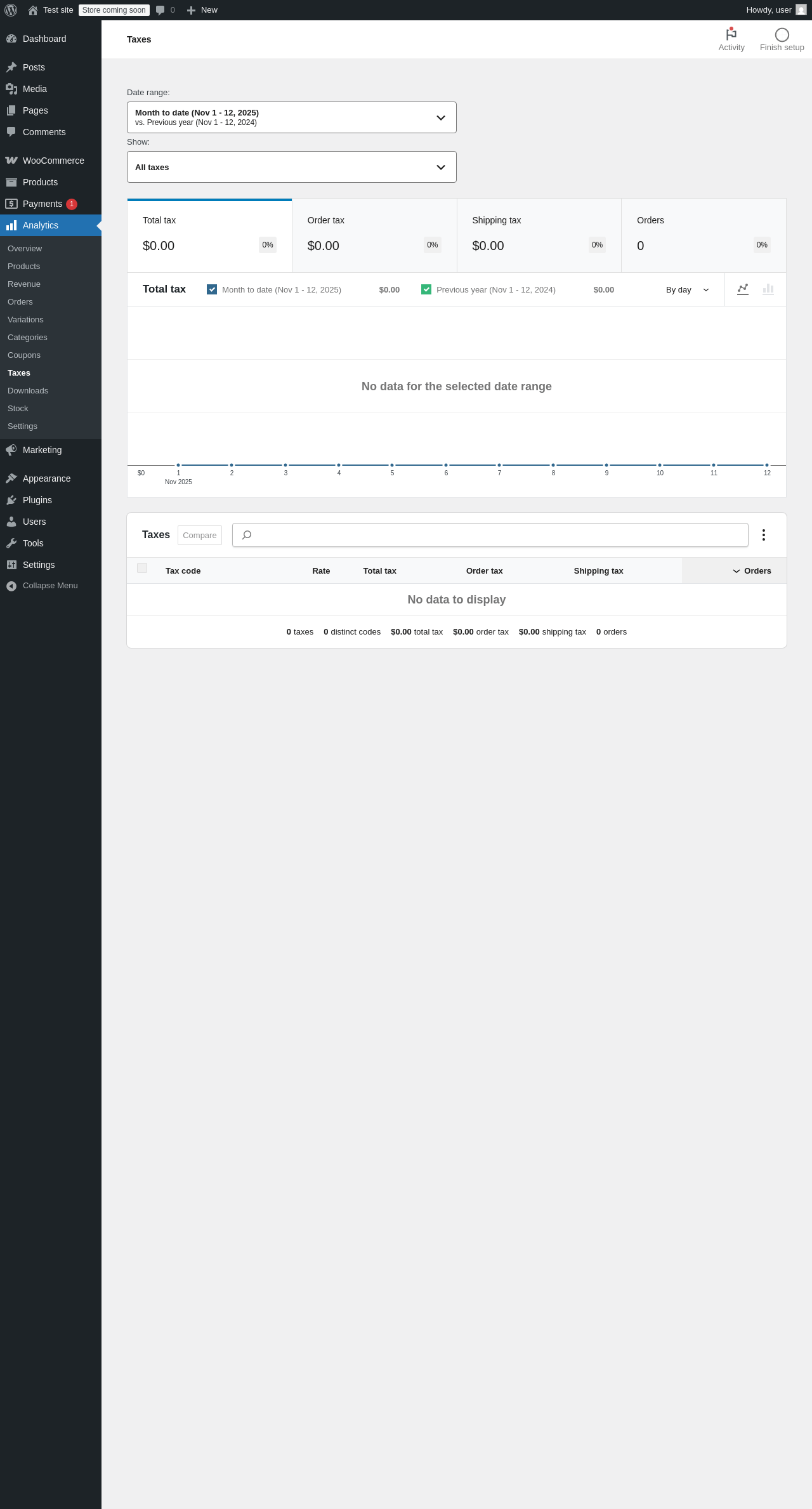Open the Activity flag icon

[x=731, y=34]
